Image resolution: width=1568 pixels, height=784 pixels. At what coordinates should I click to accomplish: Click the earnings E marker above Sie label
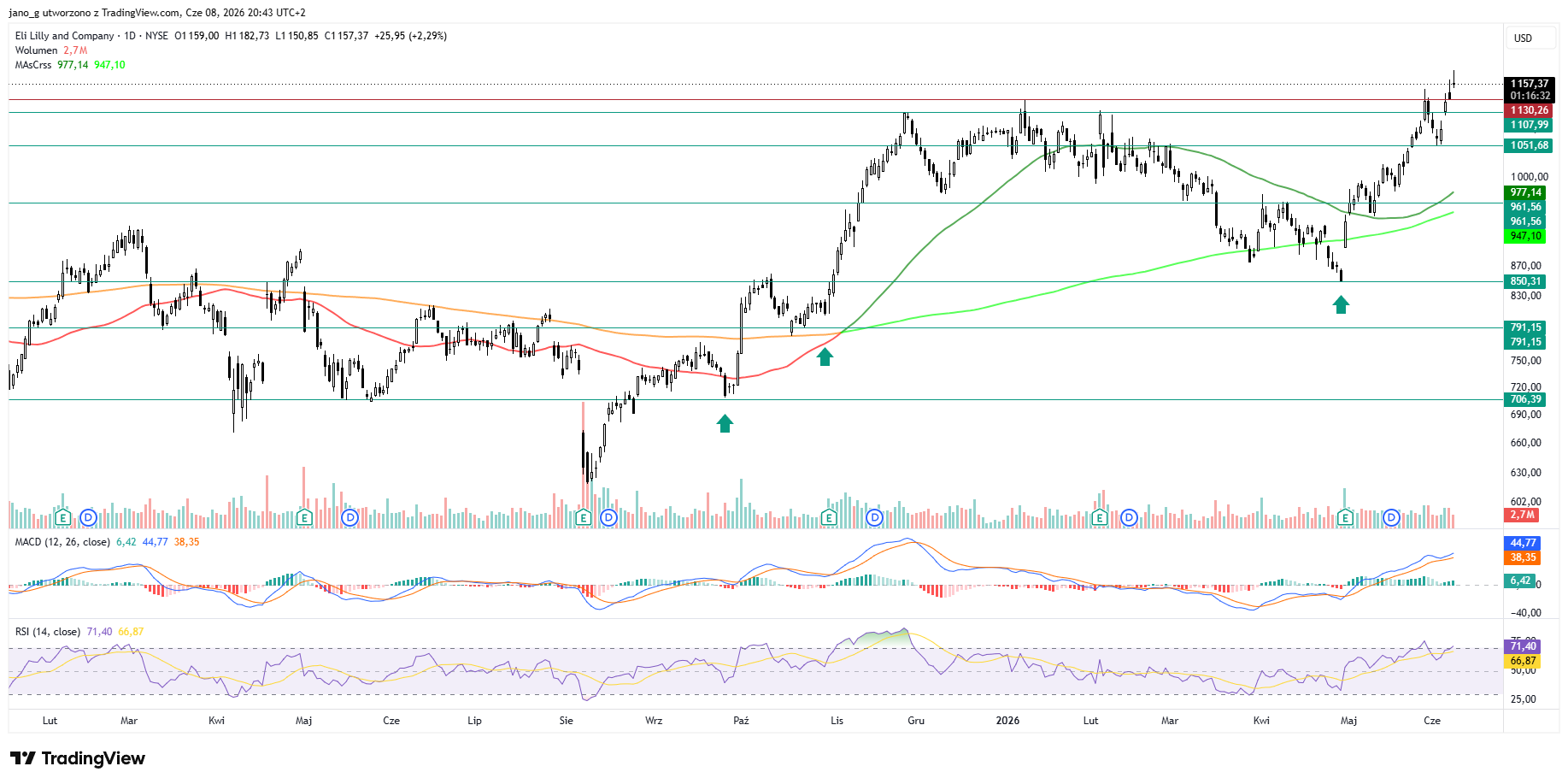point(583,517)
